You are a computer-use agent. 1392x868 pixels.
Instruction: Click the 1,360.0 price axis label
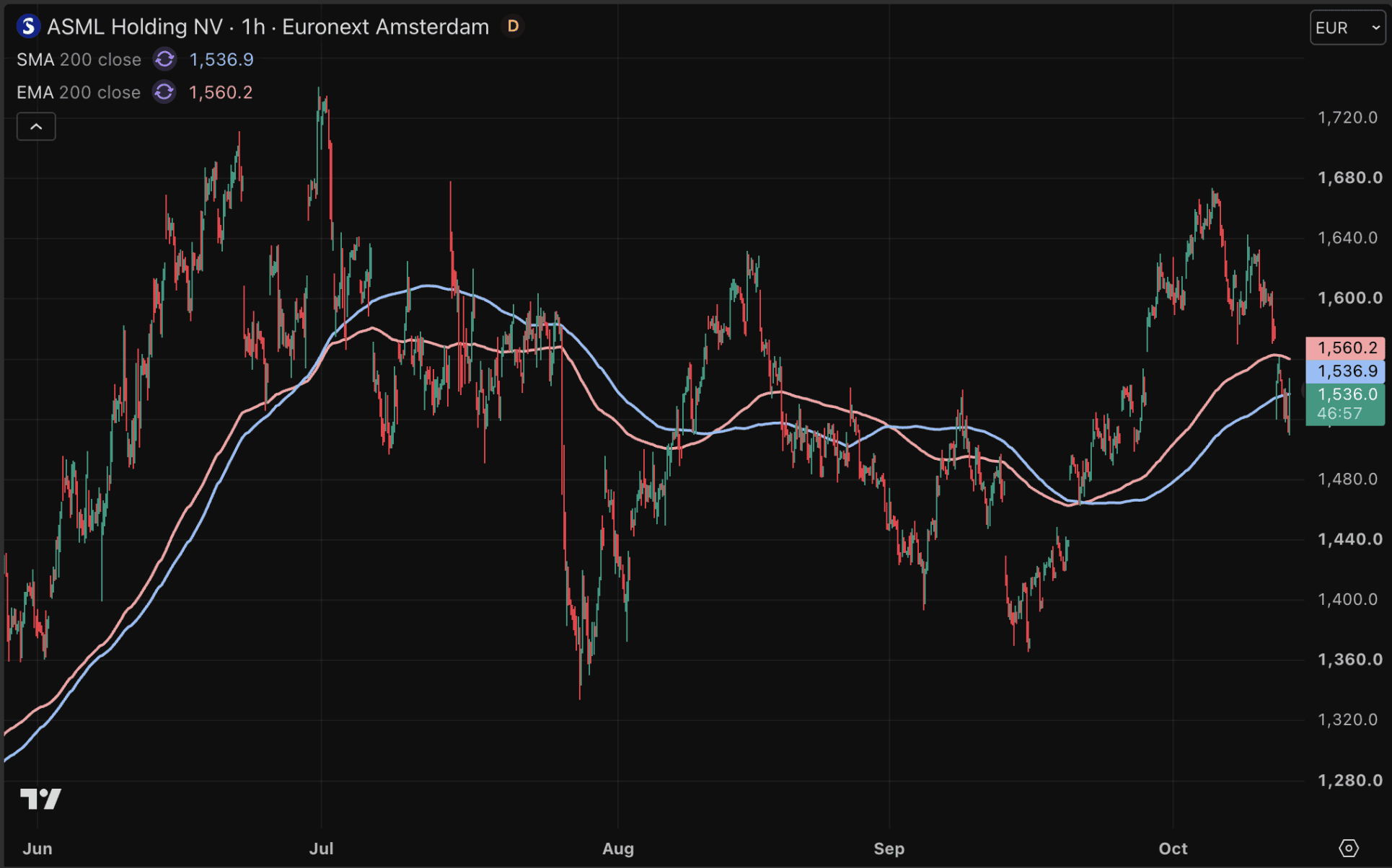click(1349, 660)
